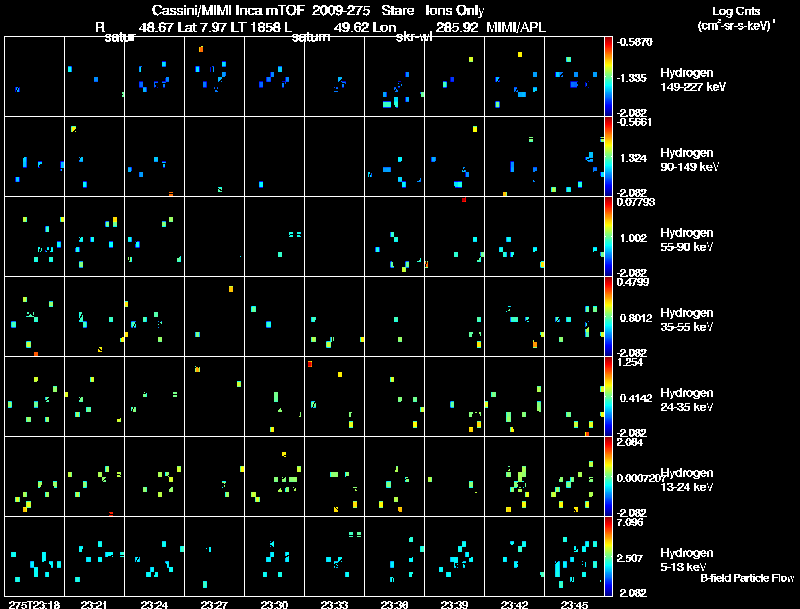Click the '1.002' colorbar value

point(633,238)
